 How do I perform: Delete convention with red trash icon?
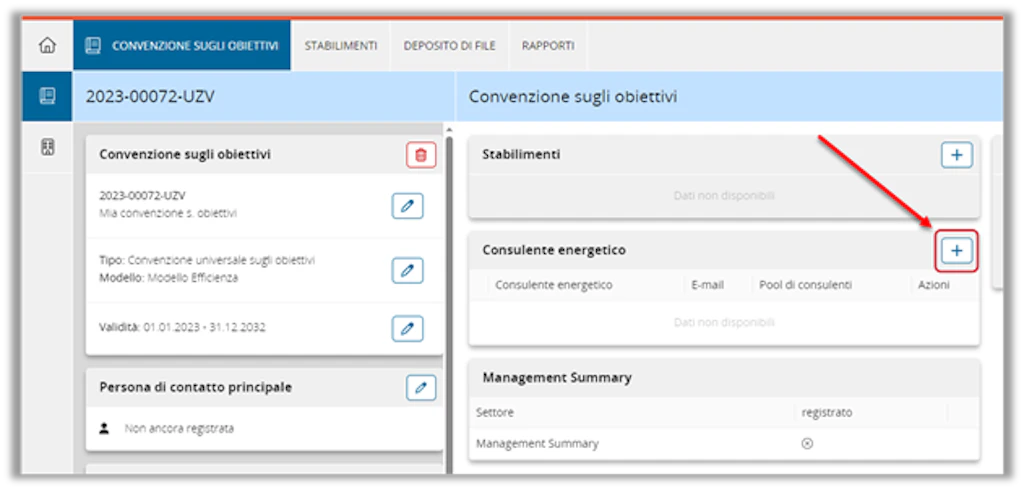coord(421,155)
